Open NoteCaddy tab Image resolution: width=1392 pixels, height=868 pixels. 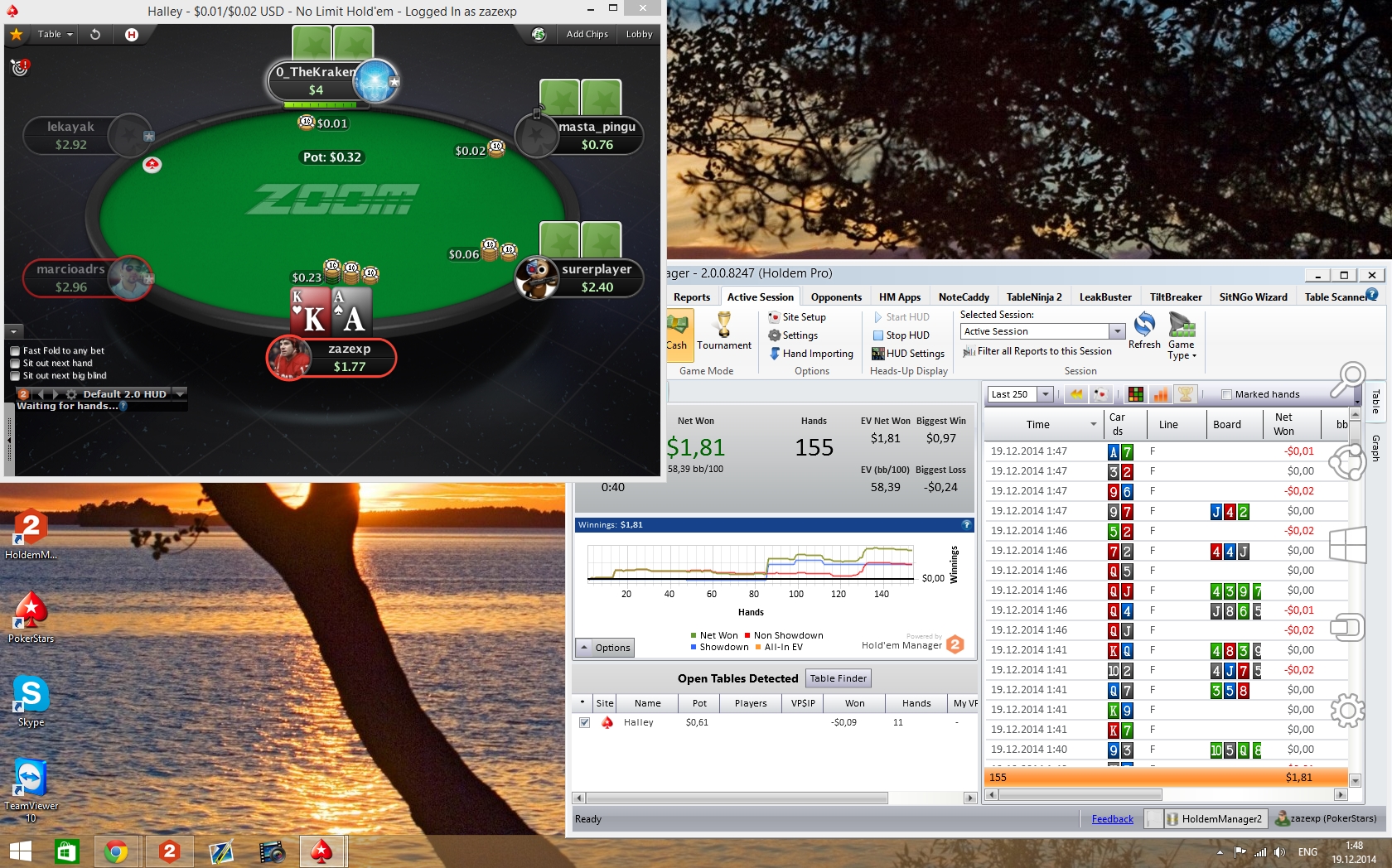point(964,297)
